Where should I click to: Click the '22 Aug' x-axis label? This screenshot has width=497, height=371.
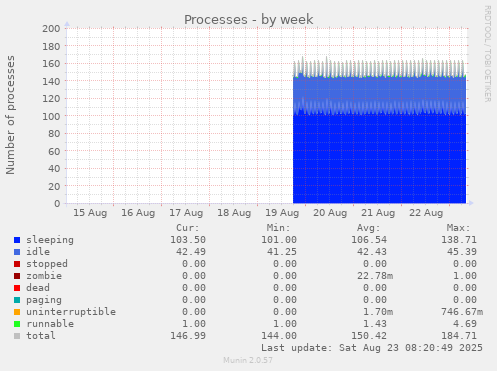click(x=426, y=213)
